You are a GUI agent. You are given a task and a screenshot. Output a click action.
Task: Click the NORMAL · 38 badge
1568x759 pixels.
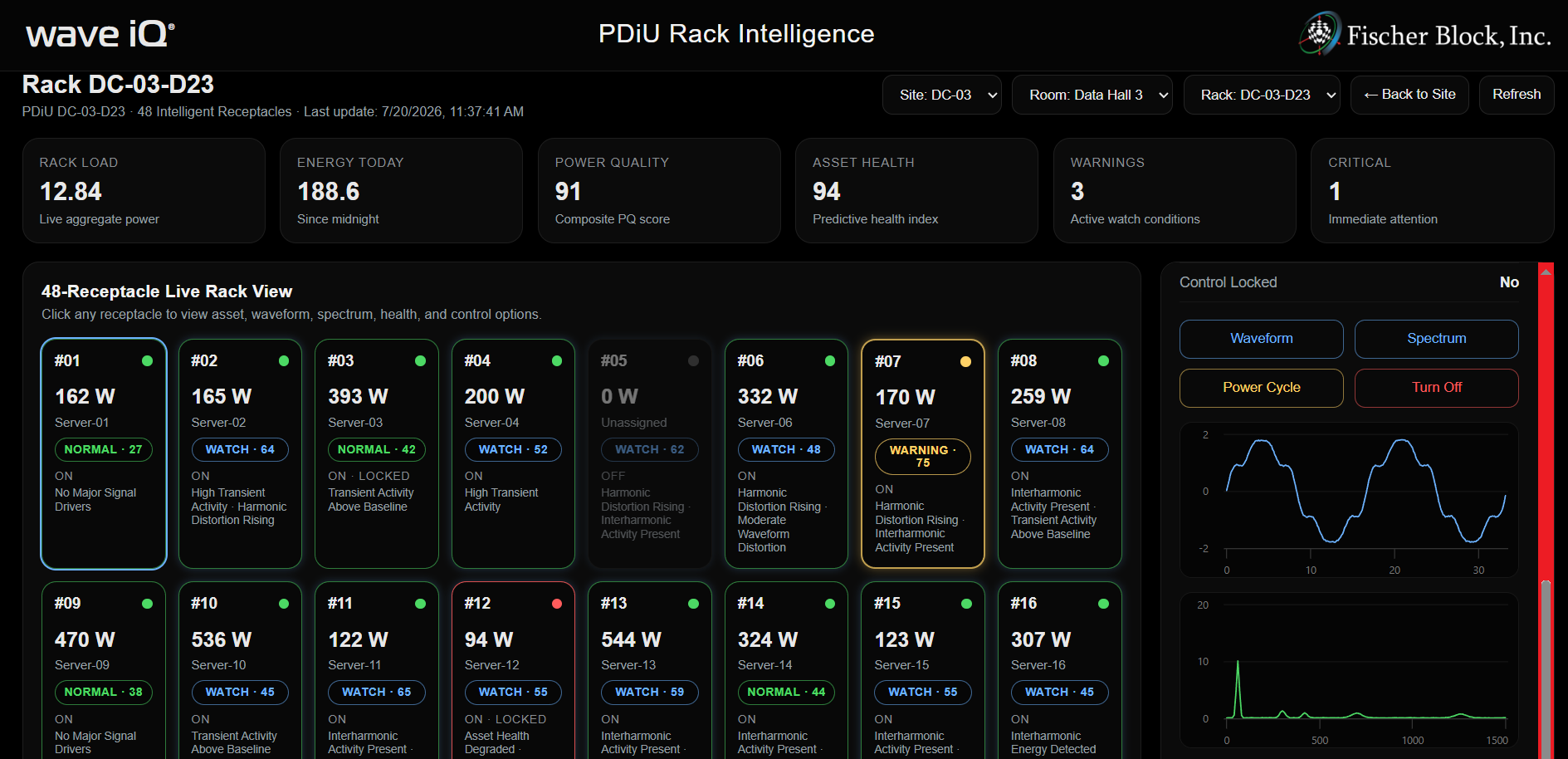pos(103,692)
